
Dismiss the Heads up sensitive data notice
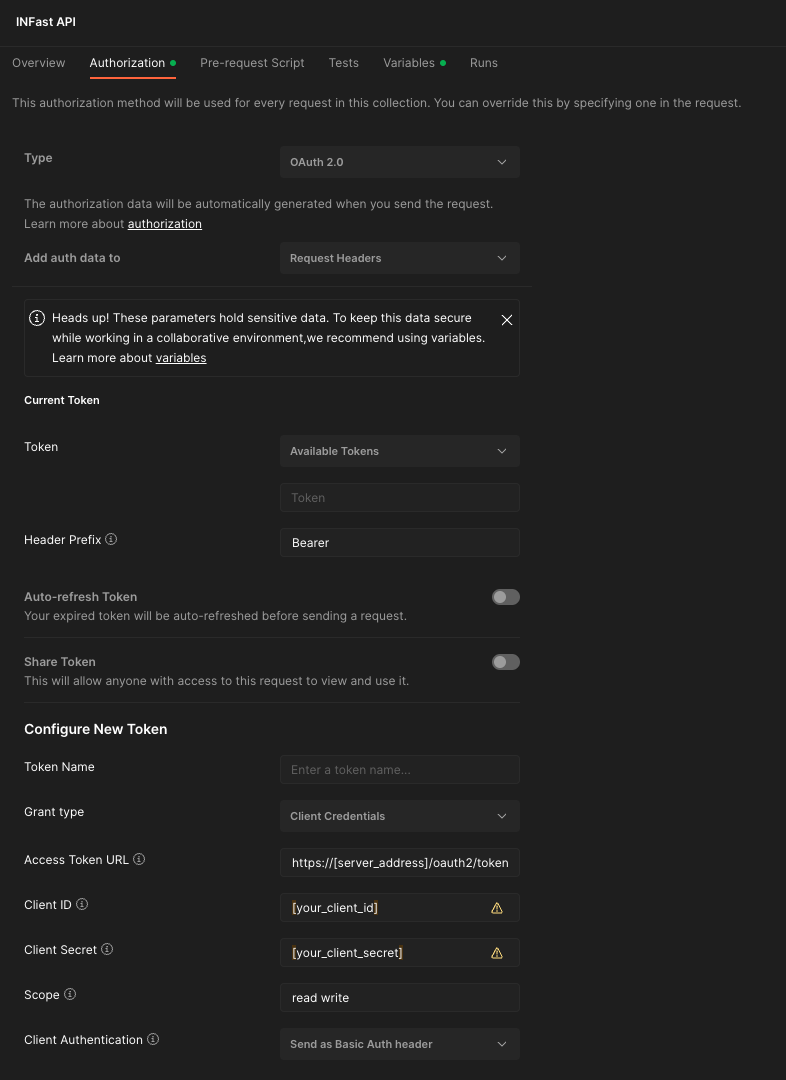click(507, 320)
